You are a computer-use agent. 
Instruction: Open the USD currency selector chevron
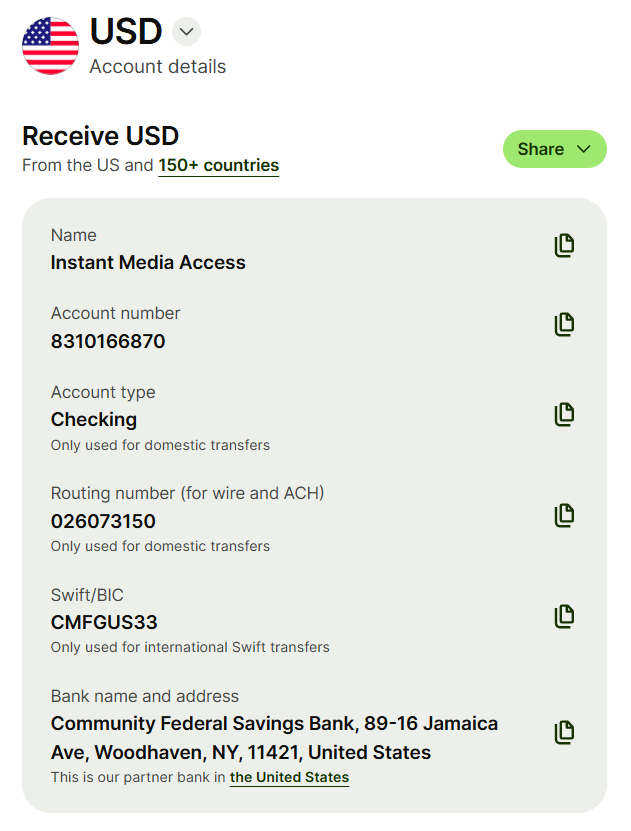pyautogui.click(x=186, y=32)
